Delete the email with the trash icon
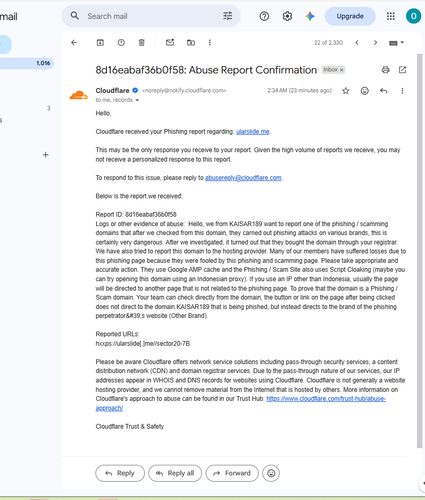425x500 pixels. 142,43
